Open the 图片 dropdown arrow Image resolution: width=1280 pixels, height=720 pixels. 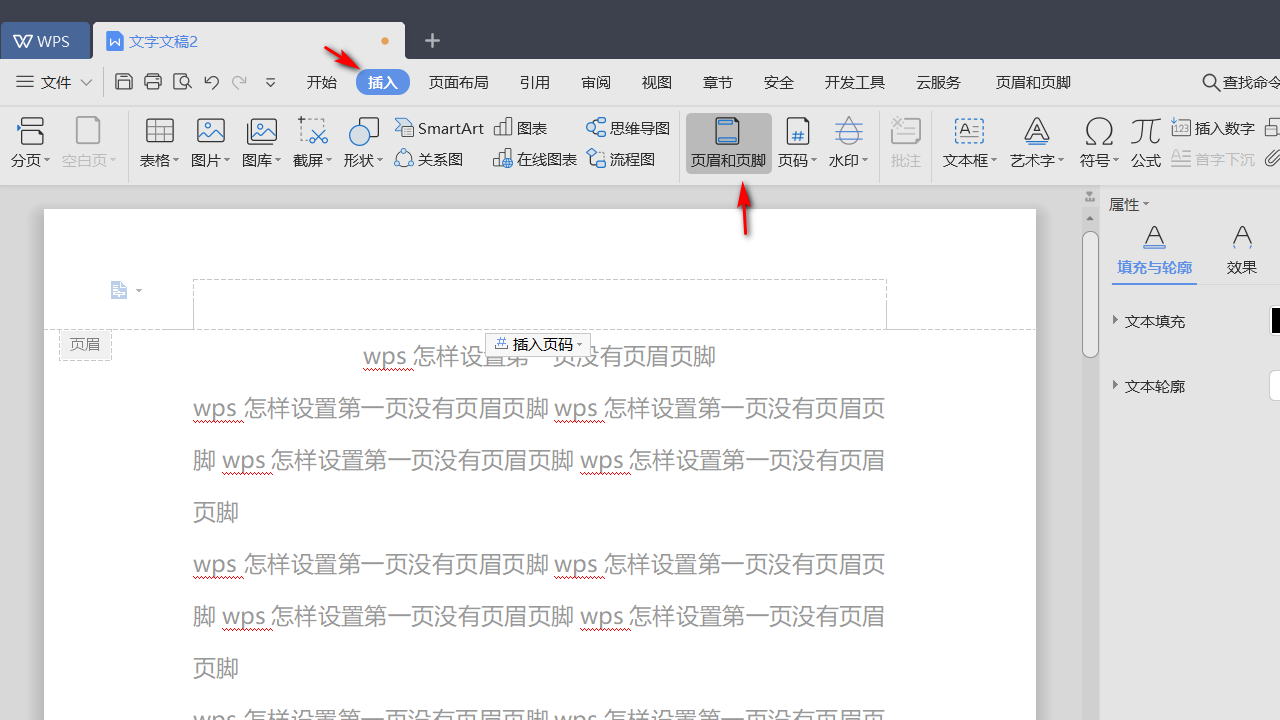point(227,160)
